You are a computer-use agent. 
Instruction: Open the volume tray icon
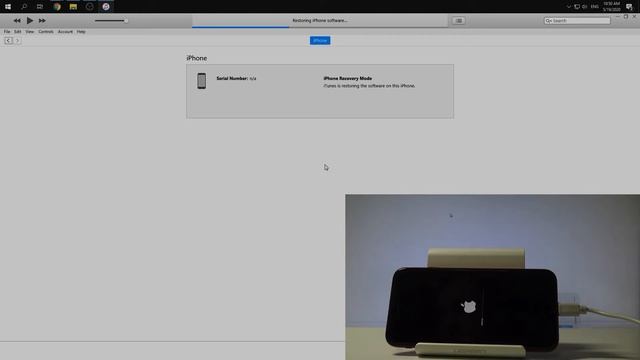click(x=584, y=7)
